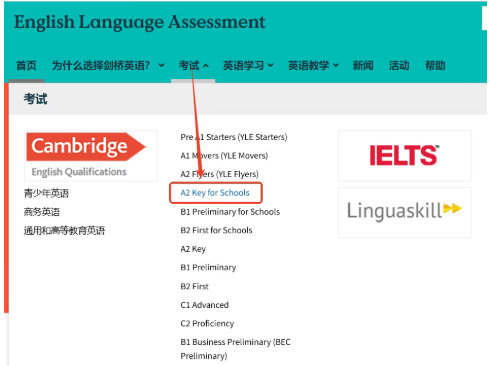This screenshot has height=366, width=490.
Task: Open the A1 Movers (YLE Movers) link
Action: click(x=224, y=156)
